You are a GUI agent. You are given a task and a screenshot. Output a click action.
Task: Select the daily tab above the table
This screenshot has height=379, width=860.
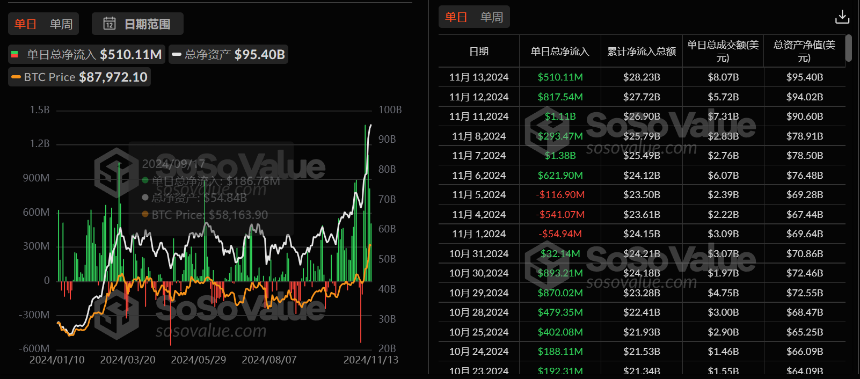[456, 17]
